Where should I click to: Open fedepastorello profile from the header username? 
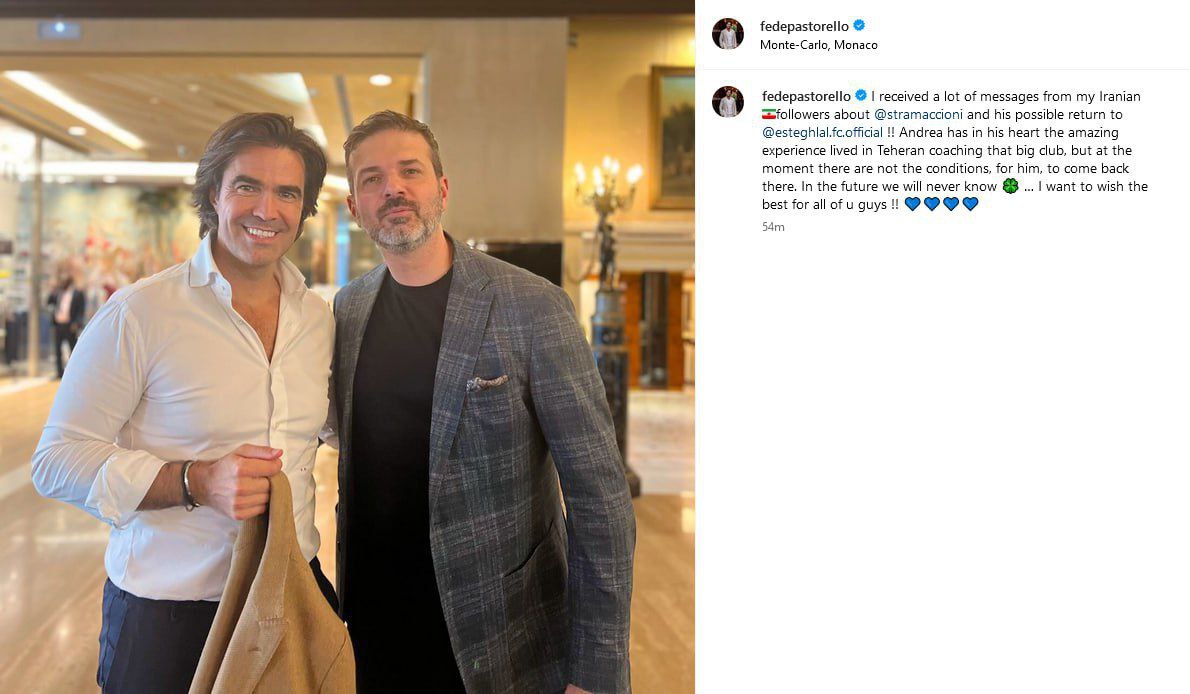(x=804, y=26)
